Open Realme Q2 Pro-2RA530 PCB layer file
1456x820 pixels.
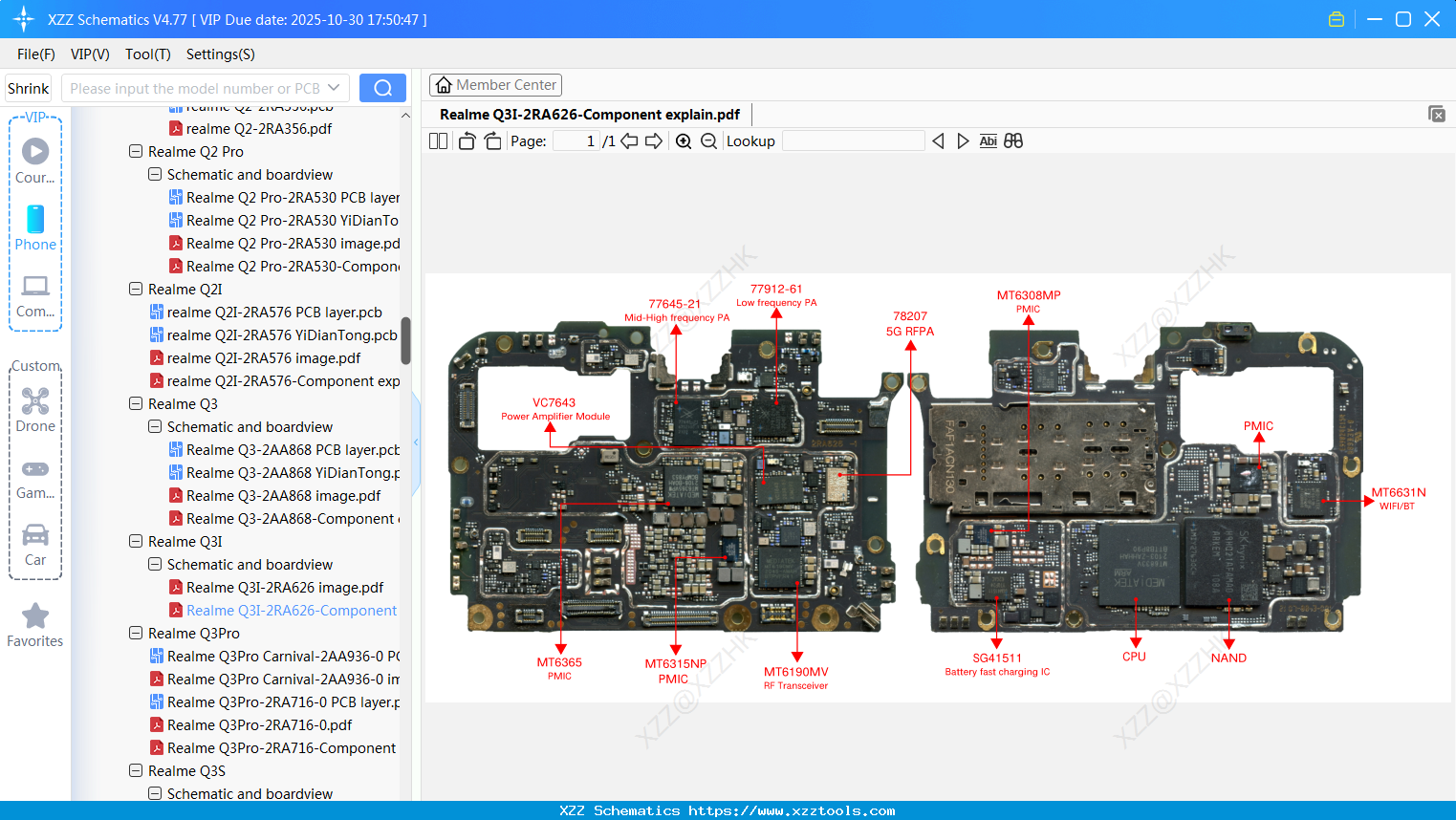coord(285,198)
